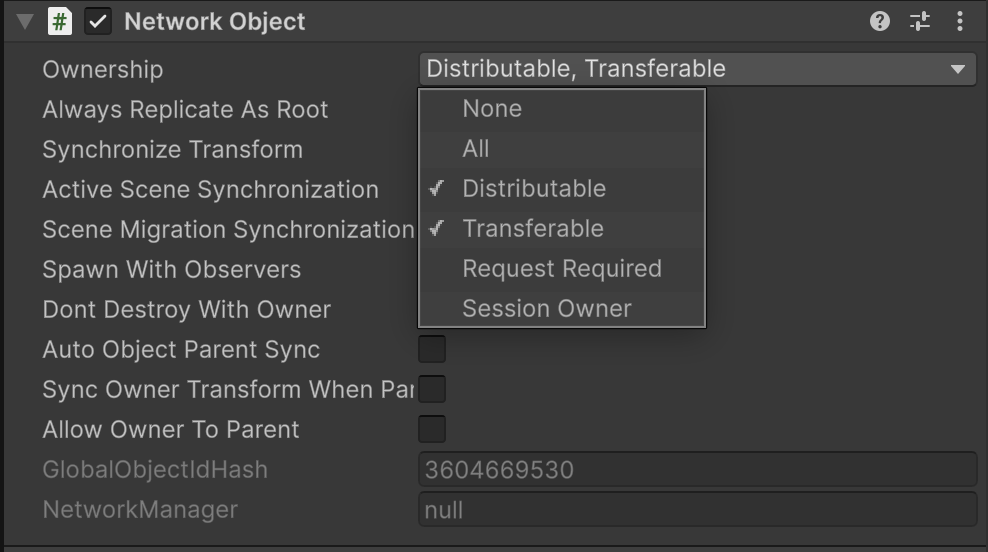This screenshot has width=988, height=552.
Task: Open the Ownership dropdown field
Action: pyautogui.click(x=680, y=69)
